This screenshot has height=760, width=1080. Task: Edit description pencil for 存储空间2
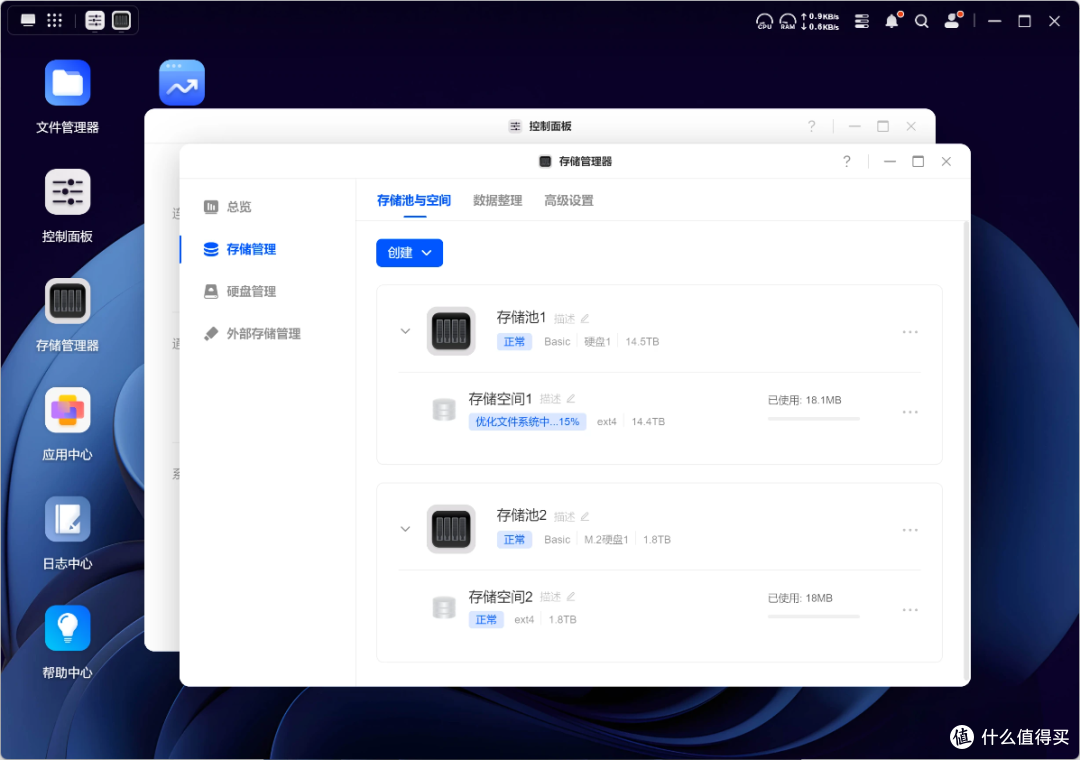[x=571, y=596]
